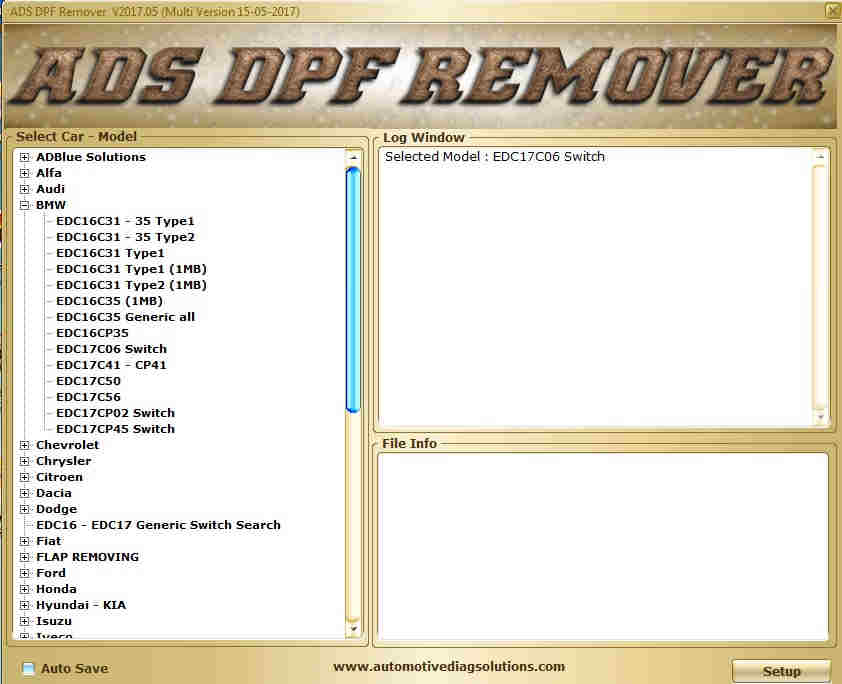Open the Setup button

click(781, 671)
